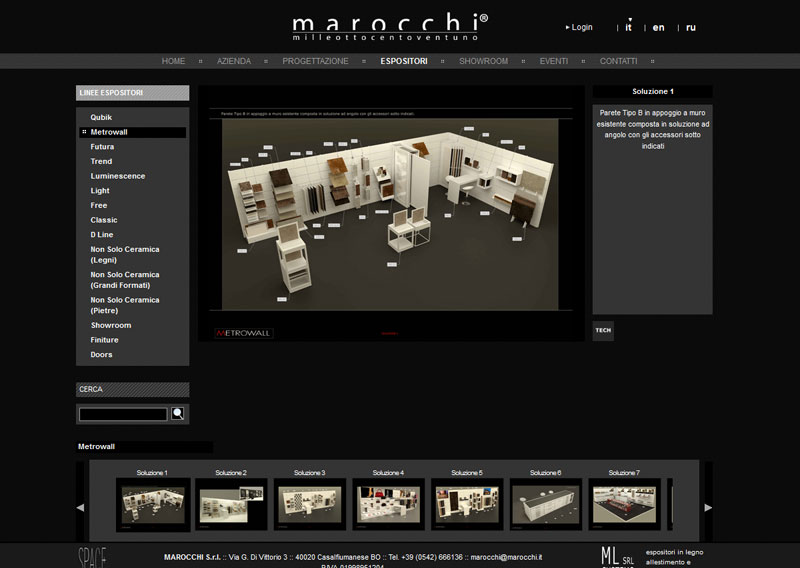Open the Soluzione 2 thumbnail
Screen dimensions: 800x568
[231, 505]
